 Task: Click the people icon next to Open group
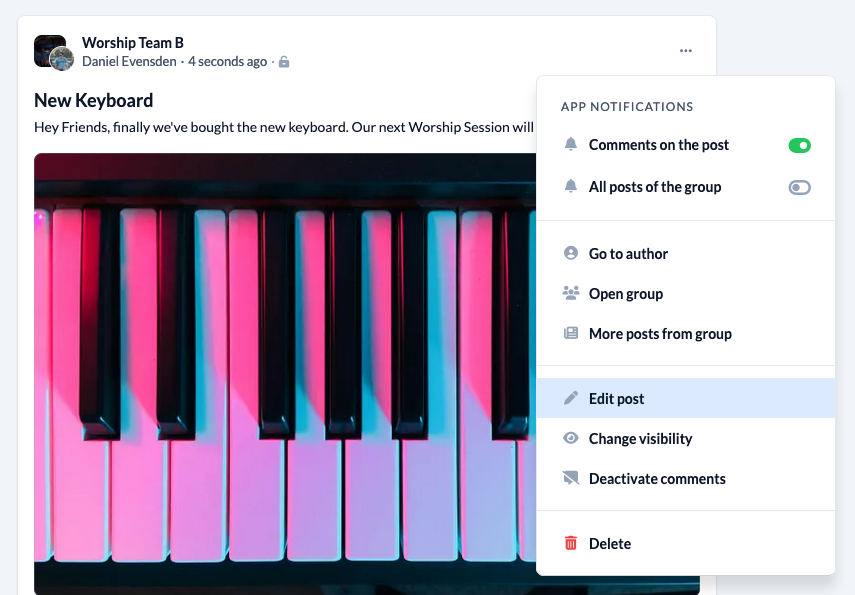[570, 293]
